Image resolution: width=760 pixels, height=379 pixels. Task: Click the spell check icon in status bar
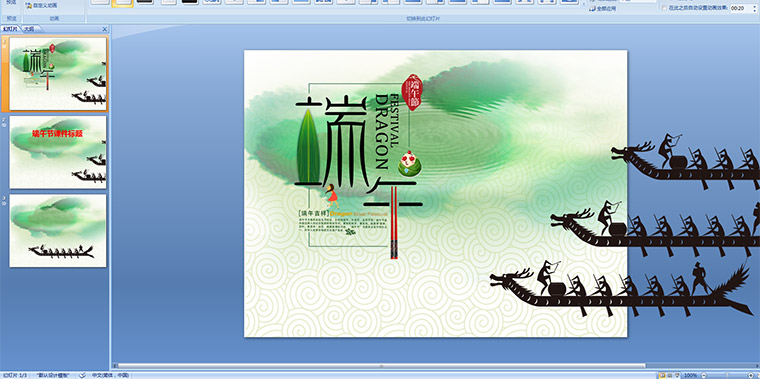82,375
